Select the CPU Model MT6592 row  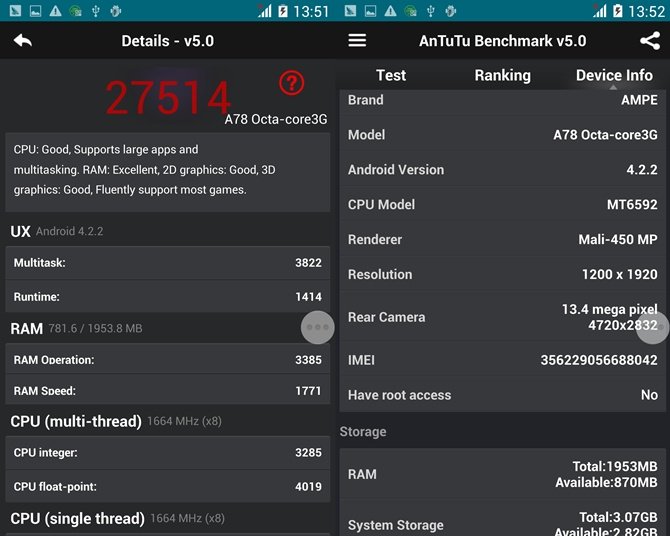click(x=502, y=204)
